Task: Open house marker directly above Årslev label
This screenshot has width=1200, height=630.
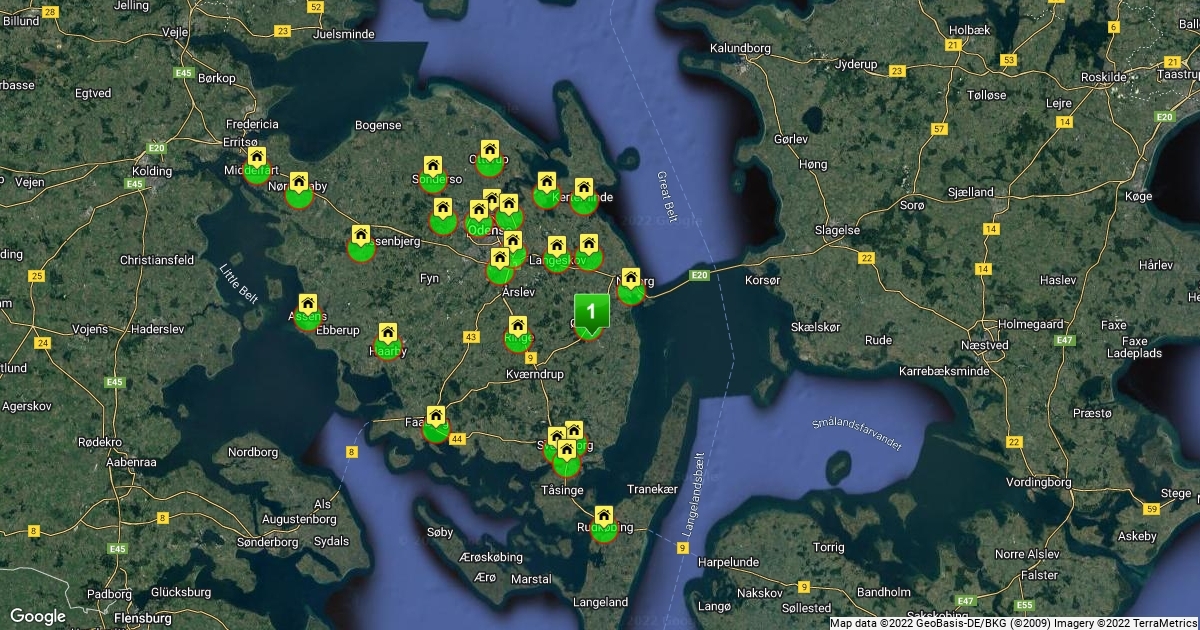Action: click(499, 260)
